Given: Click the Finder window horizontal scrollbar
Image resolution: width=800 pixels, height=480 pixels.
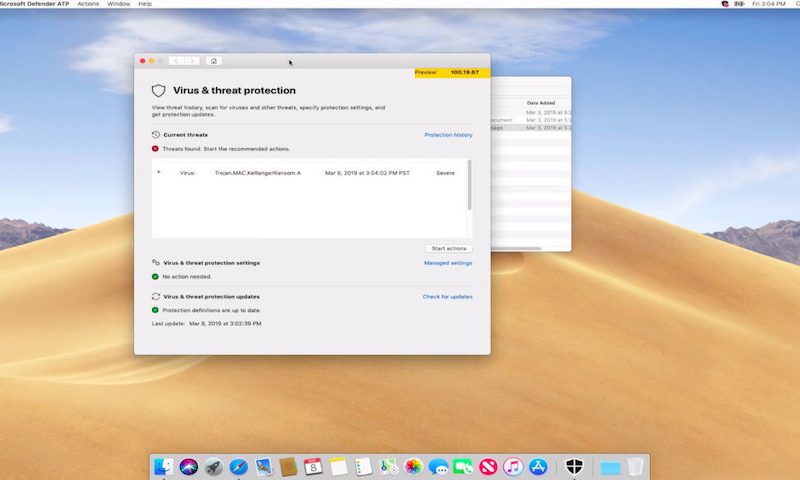Looking at the screenshot, I should (x=516, y=248).
